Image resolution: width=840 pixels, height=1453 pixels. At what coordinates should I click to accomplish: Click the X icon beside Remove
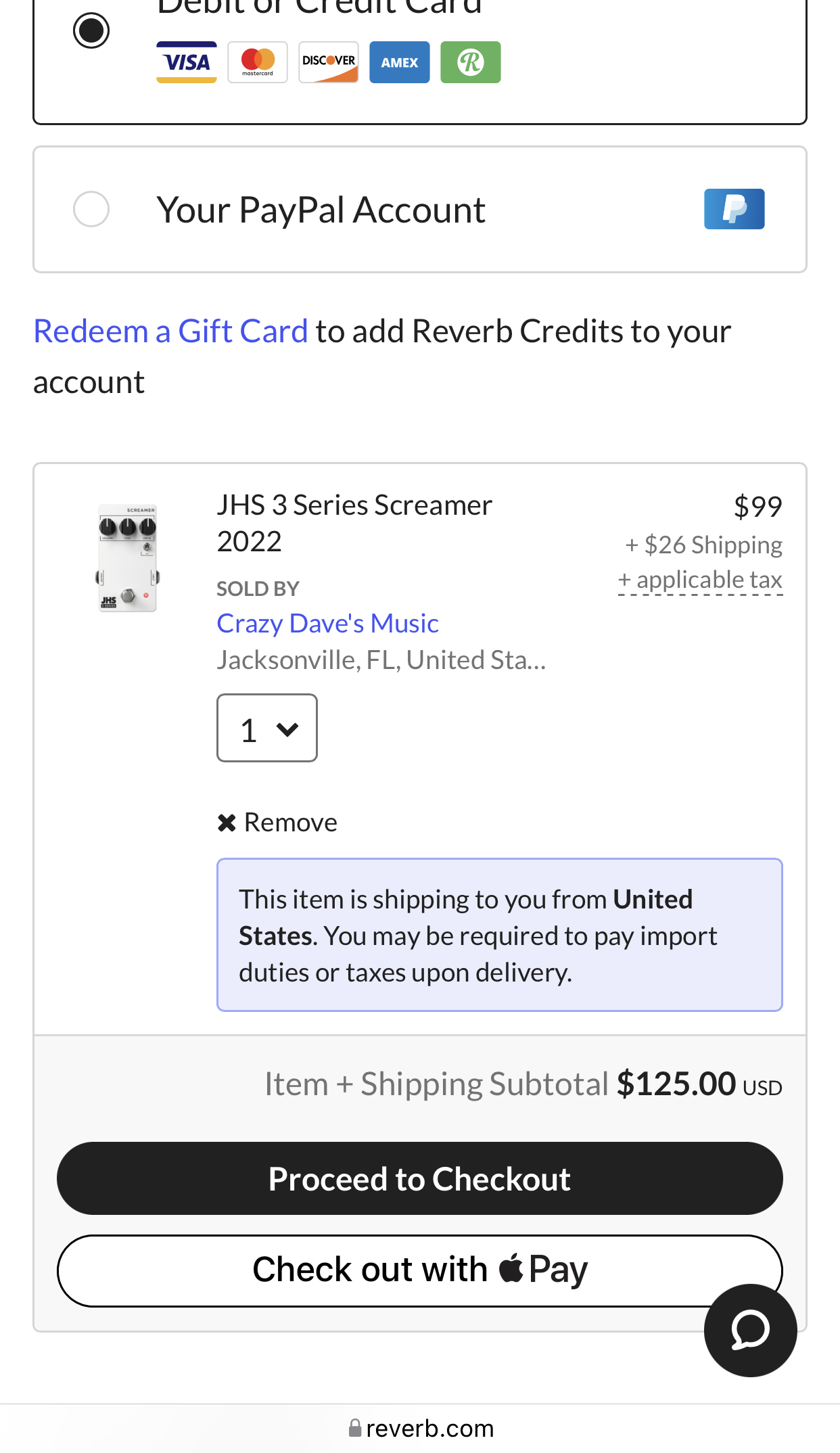point(227,823)
